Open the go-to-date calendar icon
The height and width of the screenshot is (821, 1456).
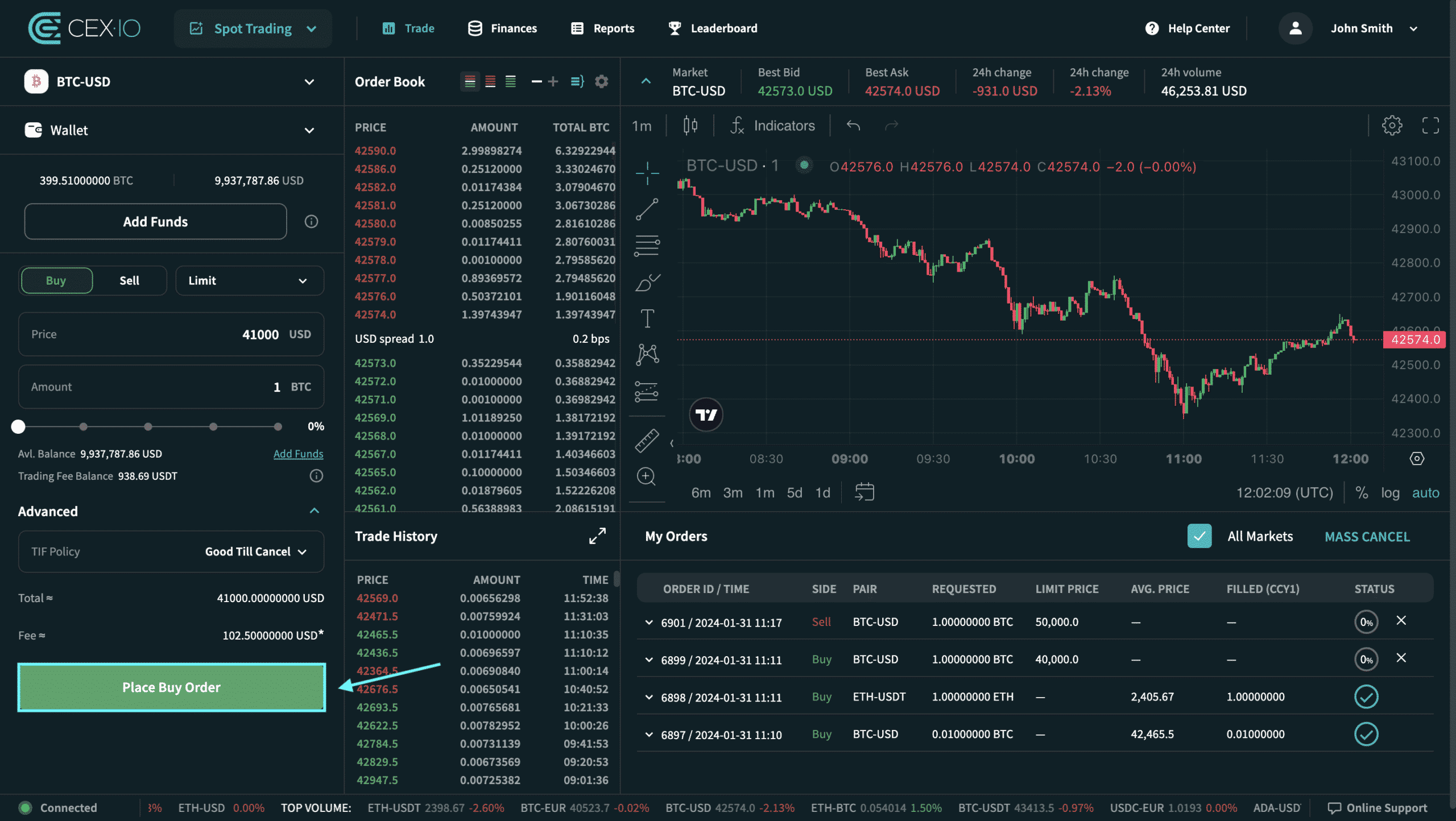pos(864,492)
